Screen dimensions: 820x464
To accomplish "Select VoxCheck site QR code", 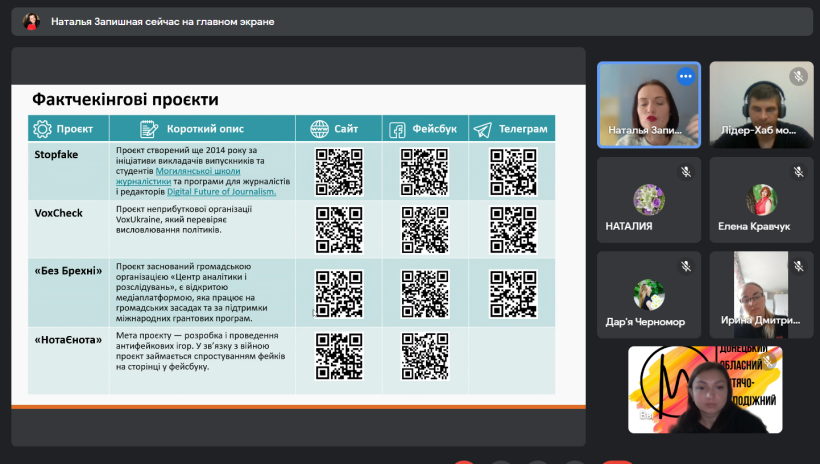I will click(339, 229).
